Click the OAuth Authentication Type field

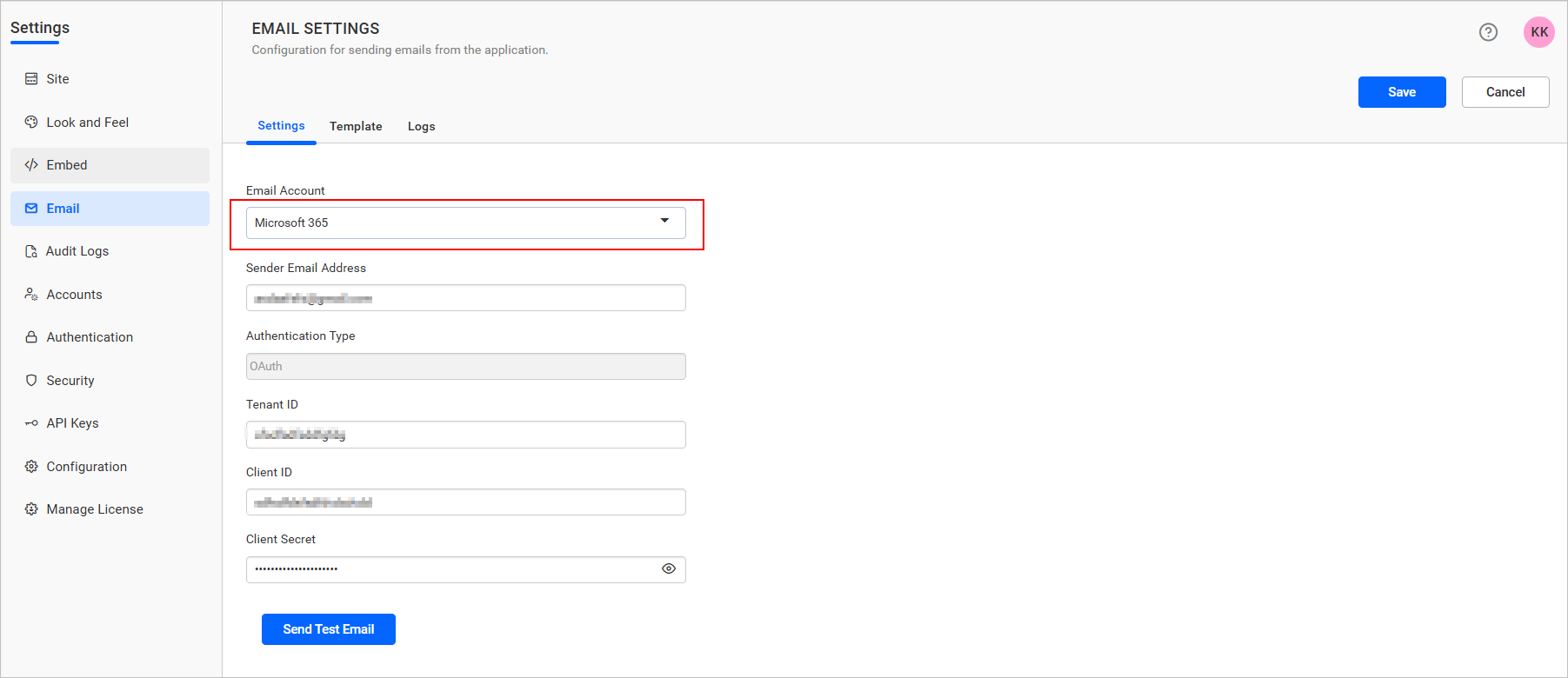[466, 366]
